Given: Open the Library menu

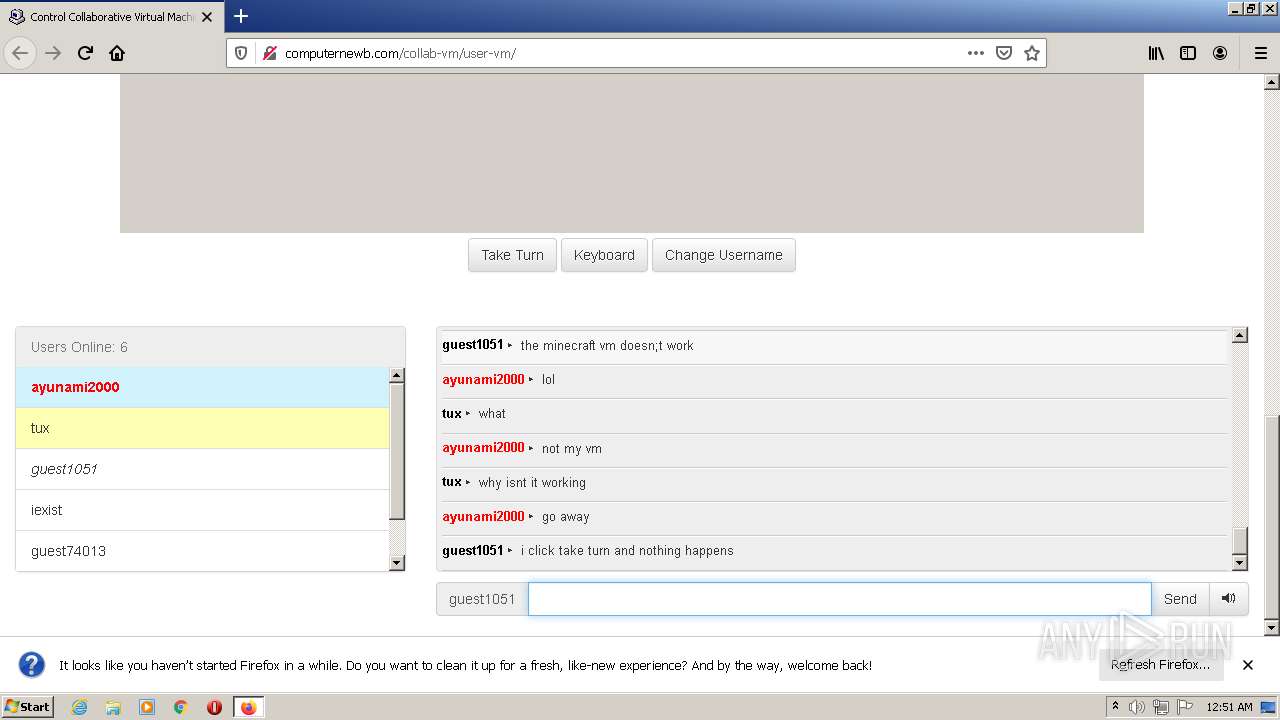Looking at the screenshot, I should tap(1156, 53).
